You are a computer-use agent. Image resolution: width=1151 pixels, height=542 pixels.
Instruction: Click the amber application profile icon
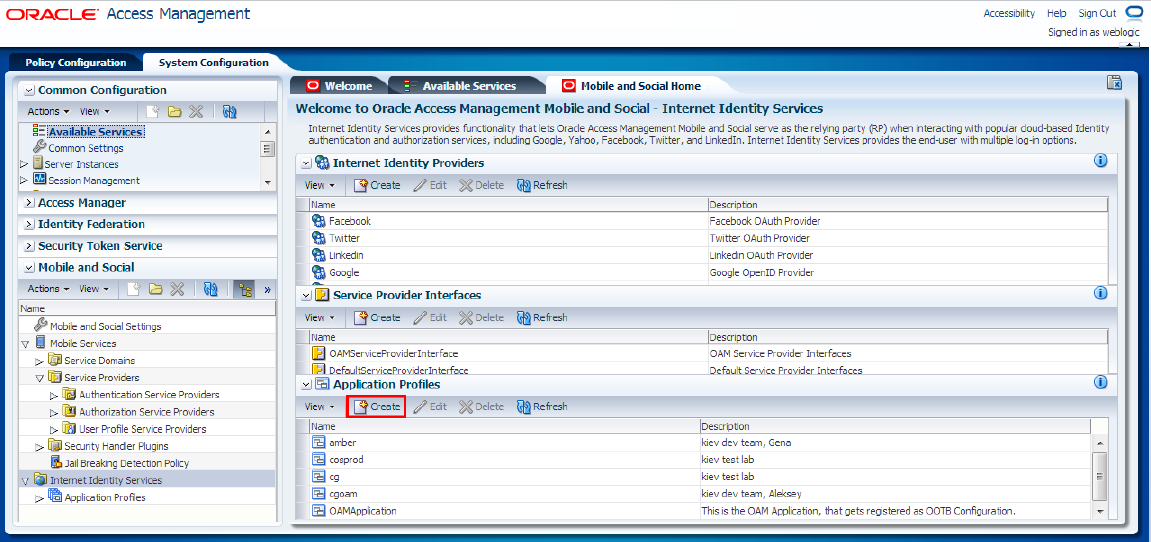(319, 442)
